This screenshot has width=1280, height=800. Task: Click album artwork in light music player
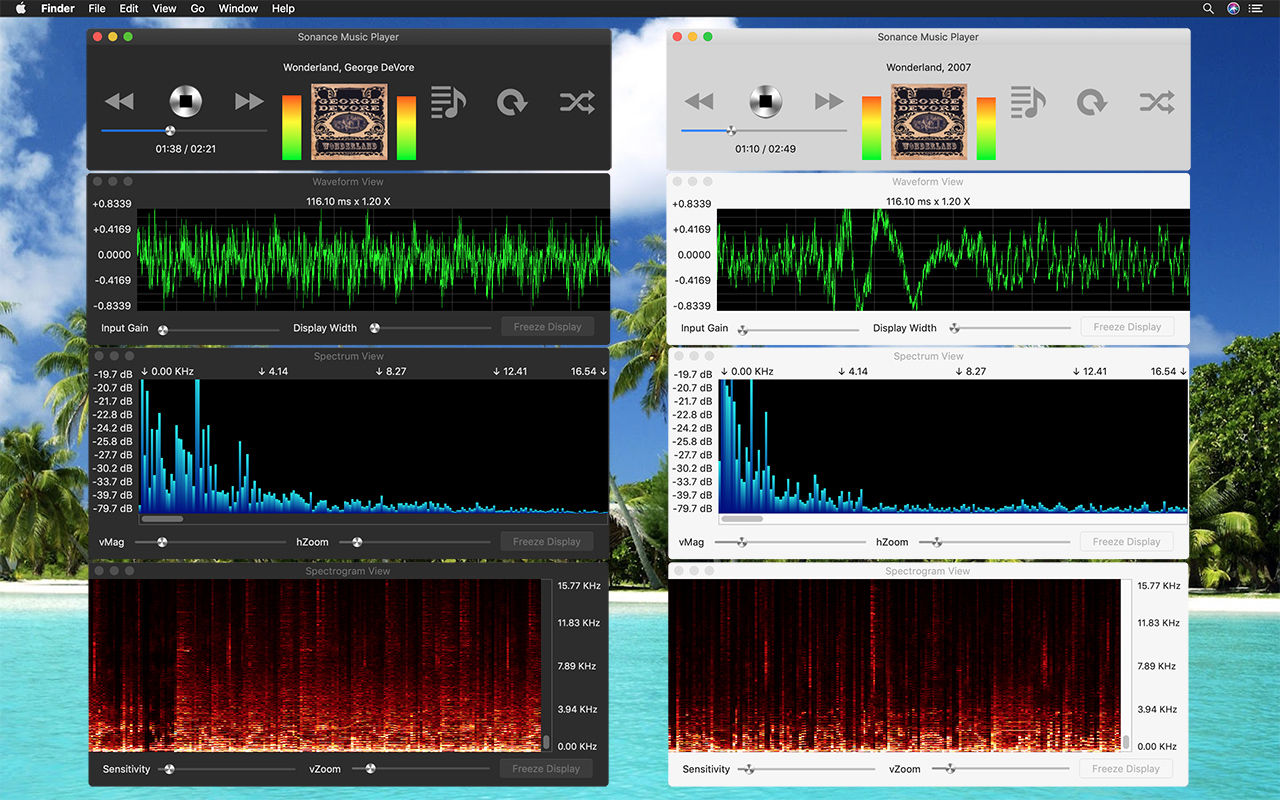tap(929, 121)
